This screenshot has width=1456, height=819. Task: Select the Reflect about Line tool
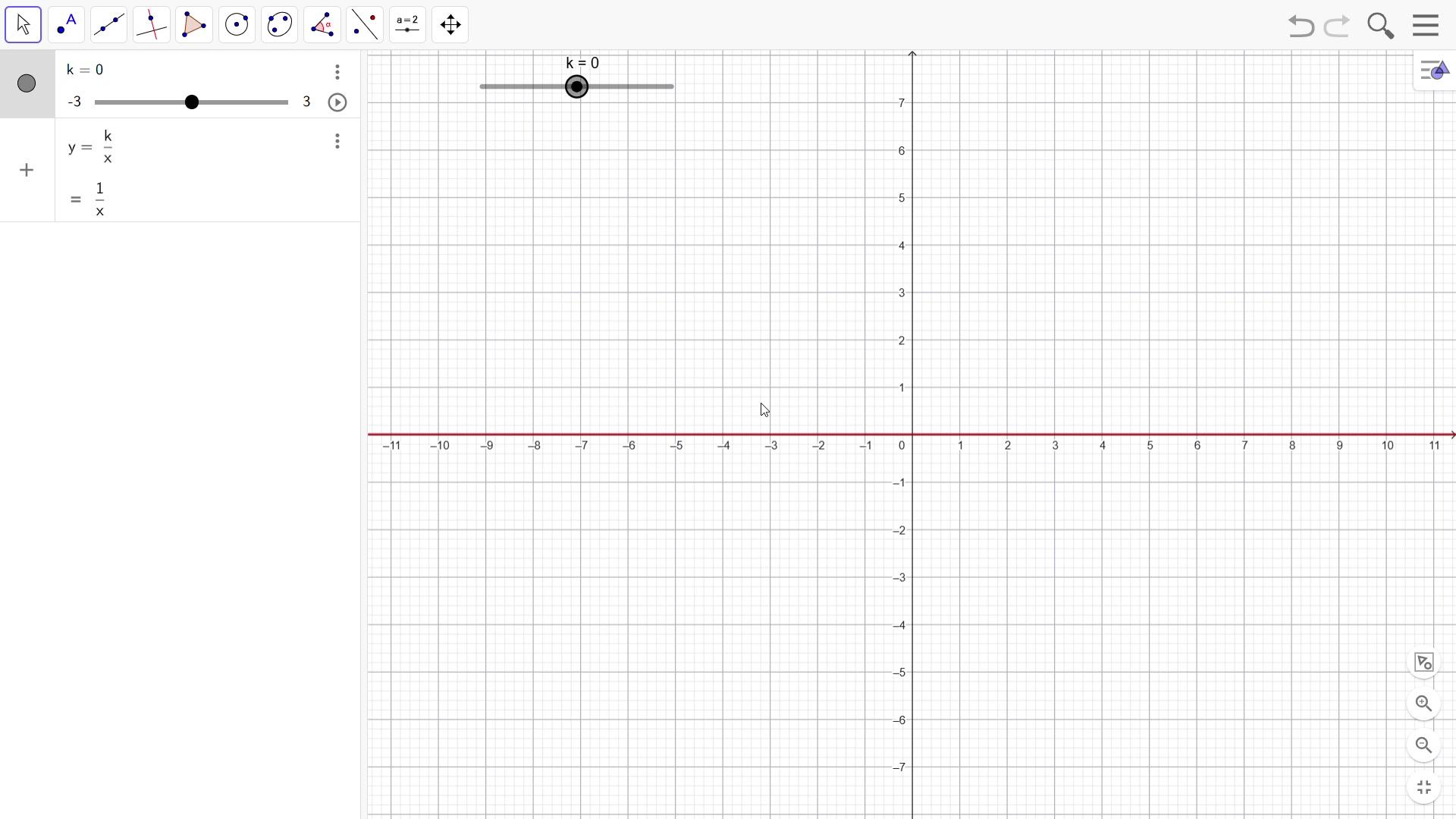pyautogui.click(x=365, y=25)
